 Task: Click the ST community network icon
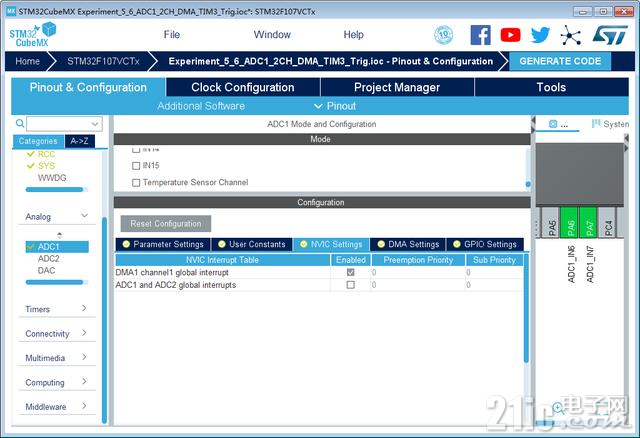tap(571, 35)
